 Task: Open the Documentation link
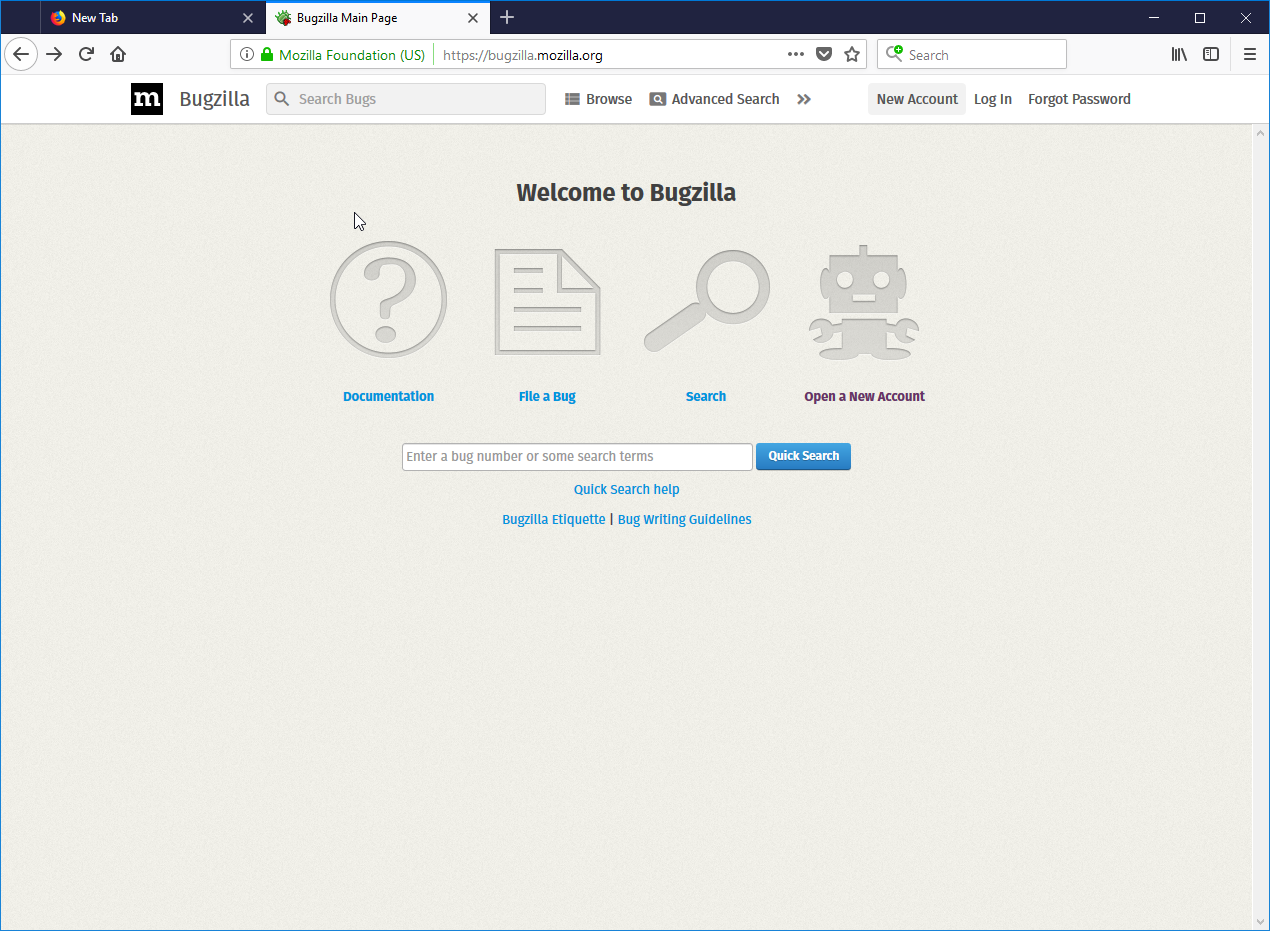tap(389, 396)
